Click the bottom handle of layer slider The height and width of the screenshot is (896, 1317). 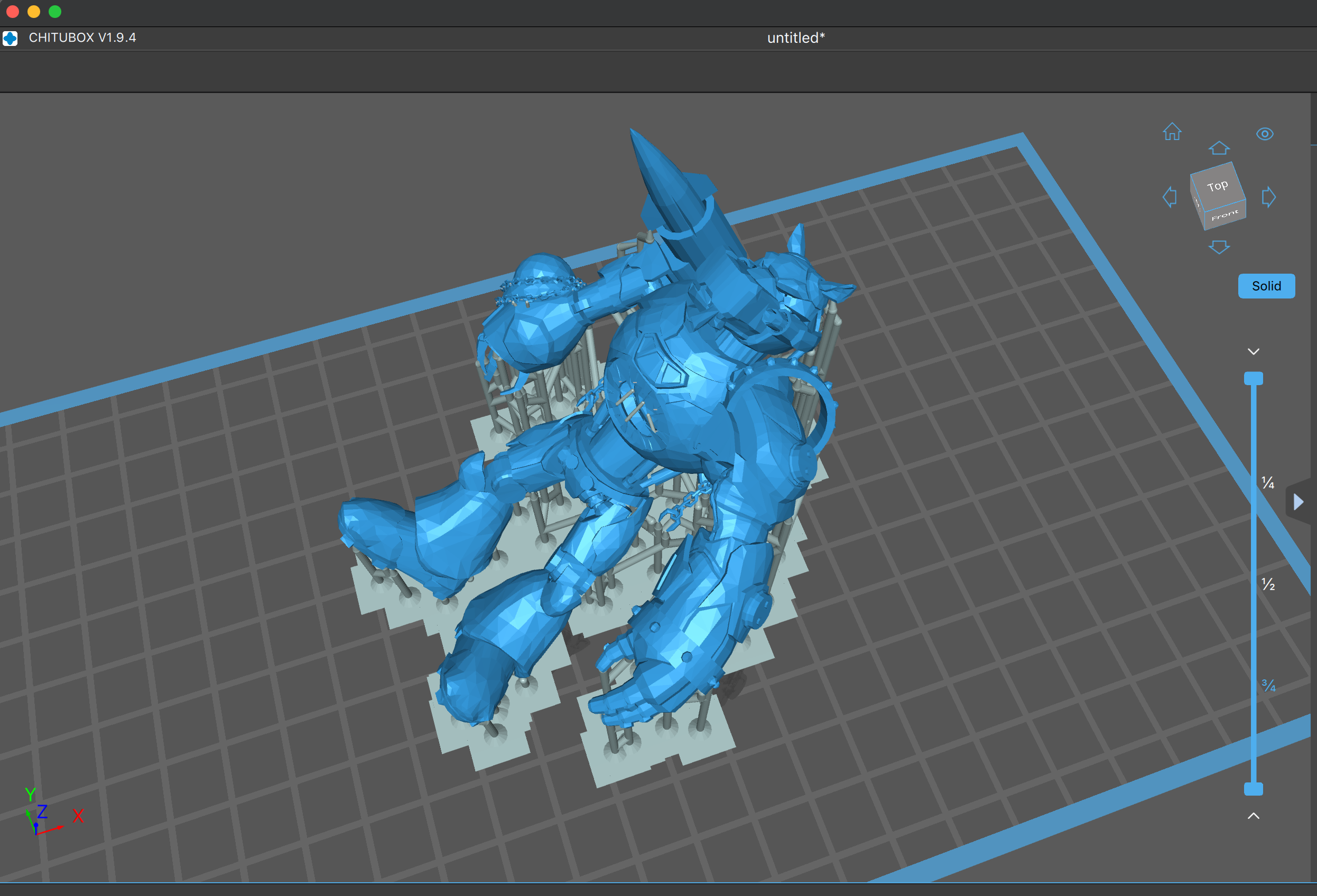click(x=1253, y=789)
